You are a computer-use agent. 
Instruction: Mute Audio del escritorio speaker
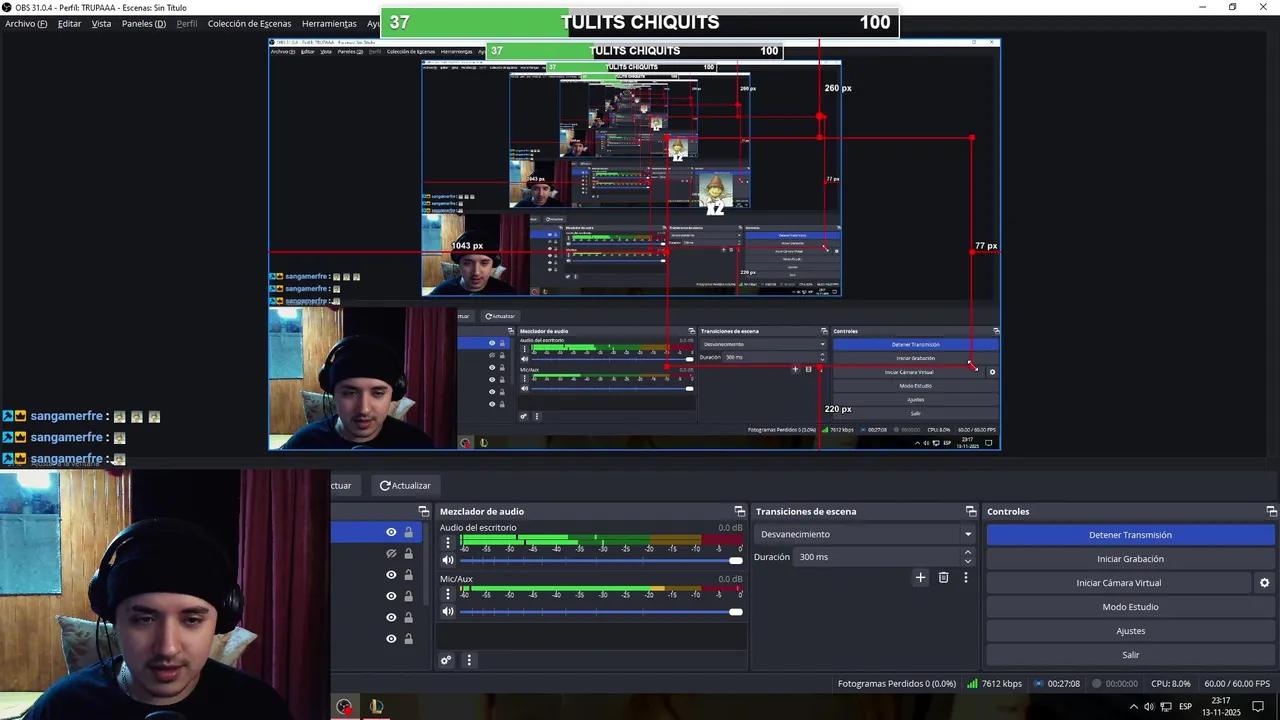pos(448,560)
